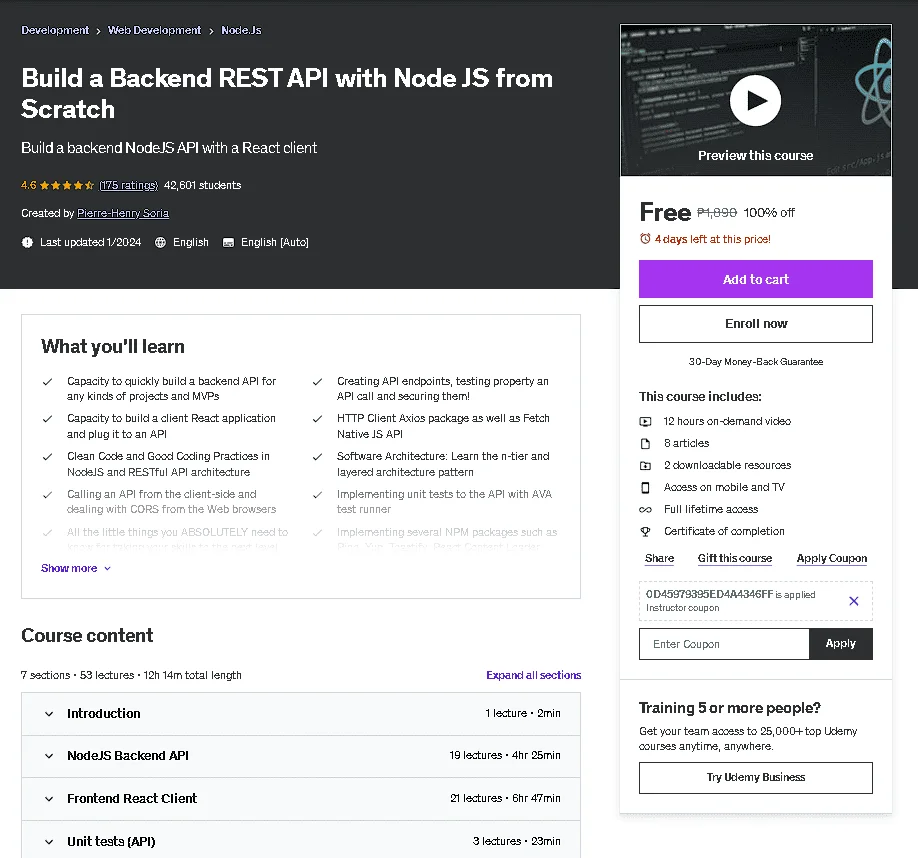Screen dimensions: 918x858
Task: Click the articles document icon
Action: click(645, 444)
